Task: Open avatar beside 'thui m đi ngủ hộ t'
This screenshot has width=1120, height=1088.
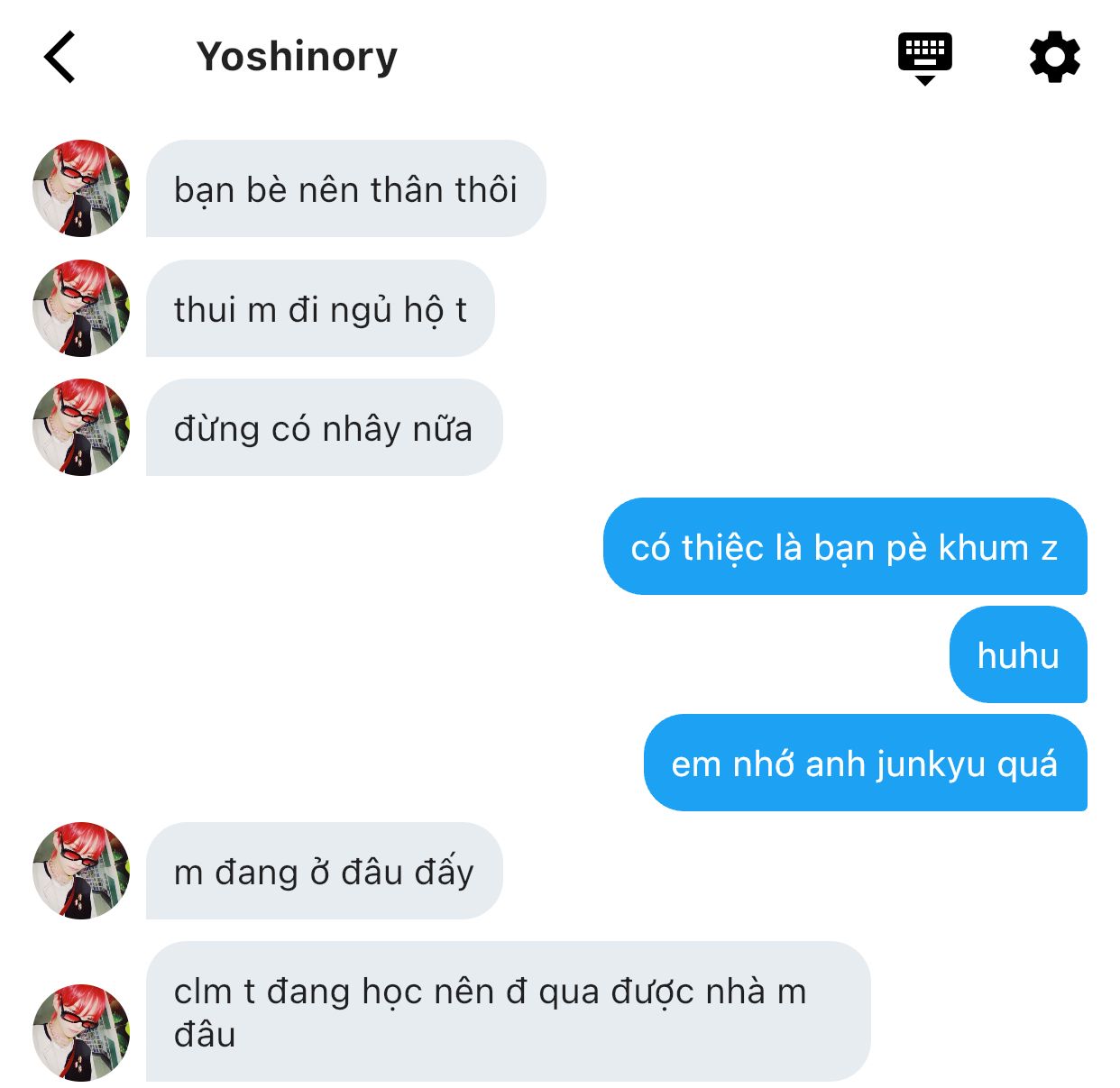Action: click(81, 308)
